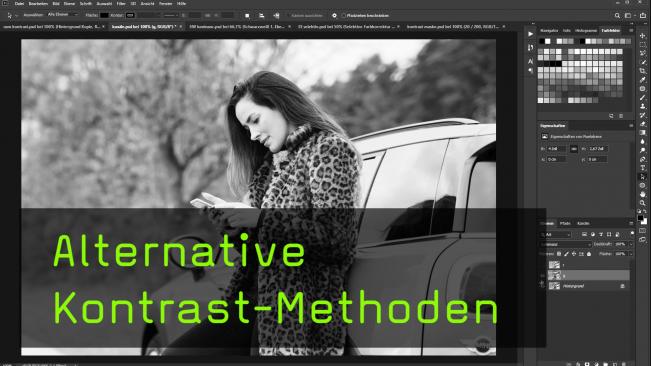This screenshot has height=366, width=651.
Task: Filter layers by pixel layer icon
Action: pyautogui.click(x=584, y=234)
